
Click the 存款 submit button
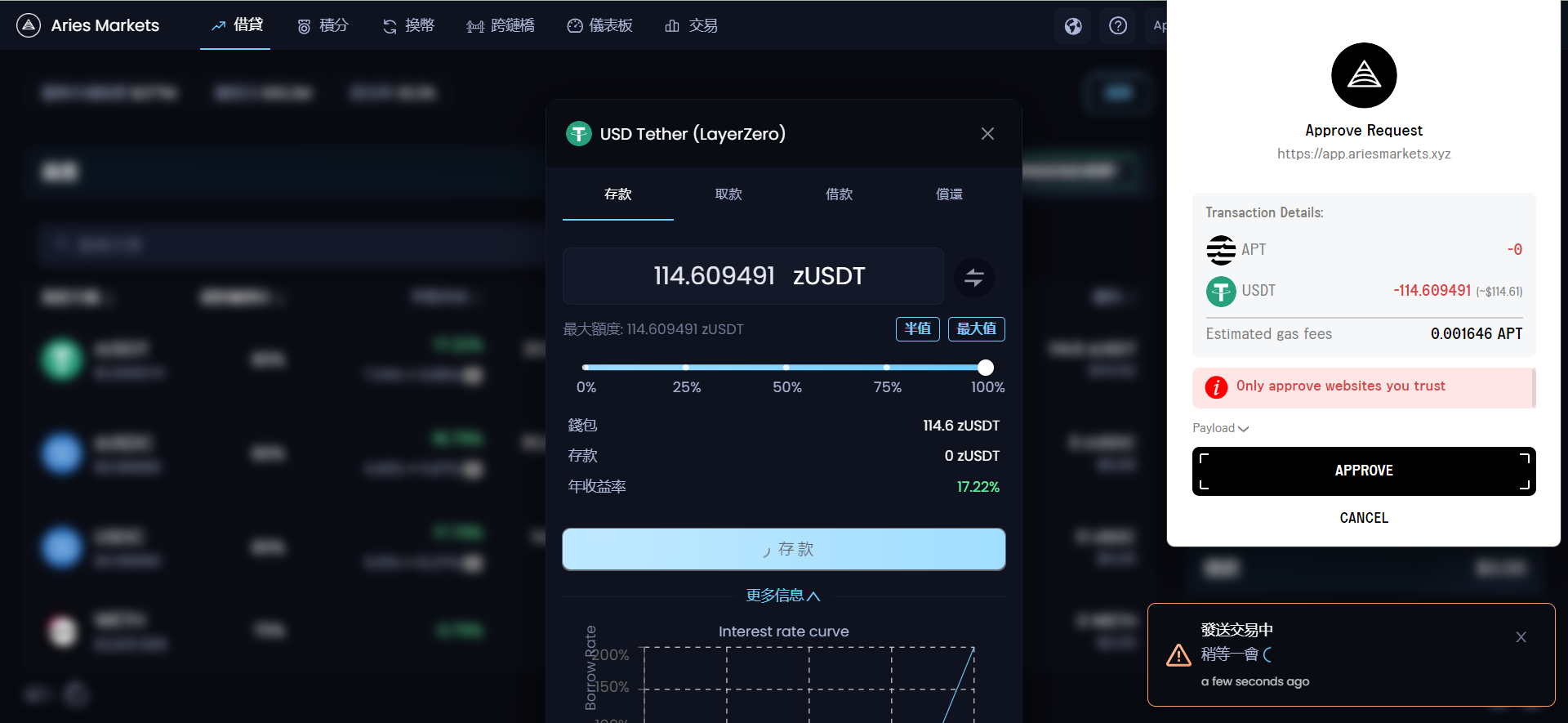pos(784,549)
